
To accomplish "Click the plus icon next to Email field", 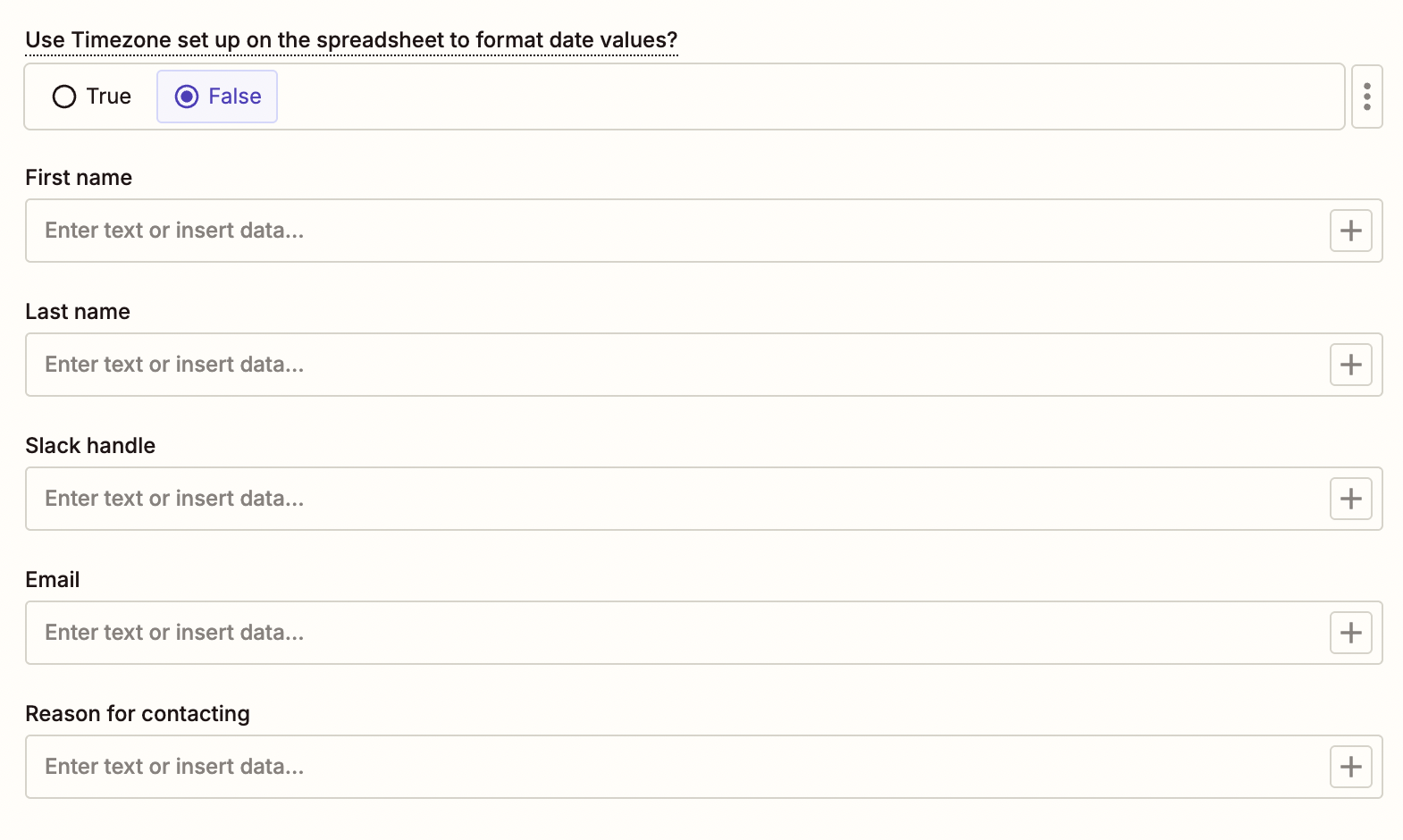I will tap(1350, 632).
